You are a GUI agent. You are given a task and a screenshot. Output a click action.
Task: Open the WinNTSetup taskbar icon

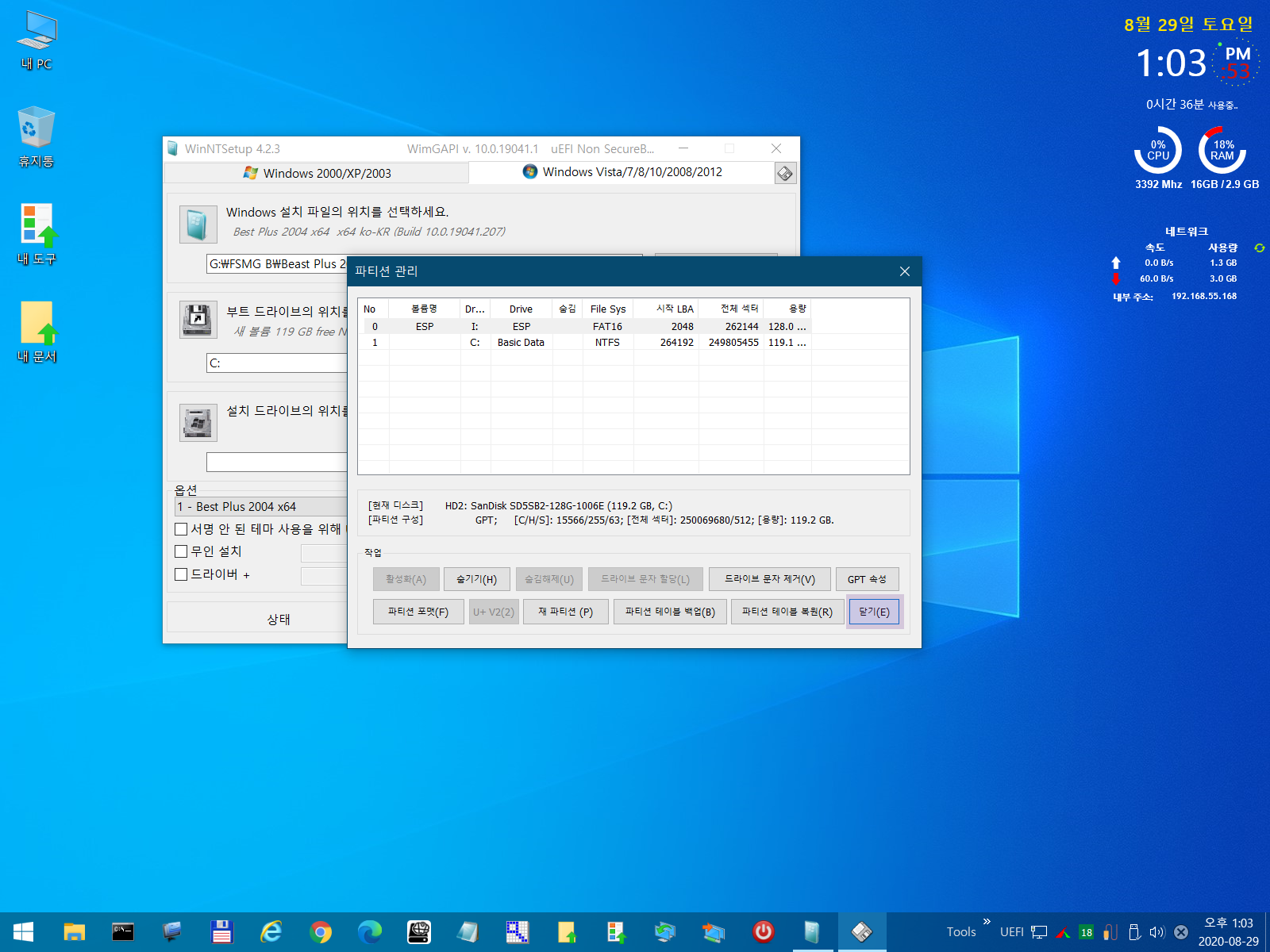pyautogui.click(x=812, y=932)
